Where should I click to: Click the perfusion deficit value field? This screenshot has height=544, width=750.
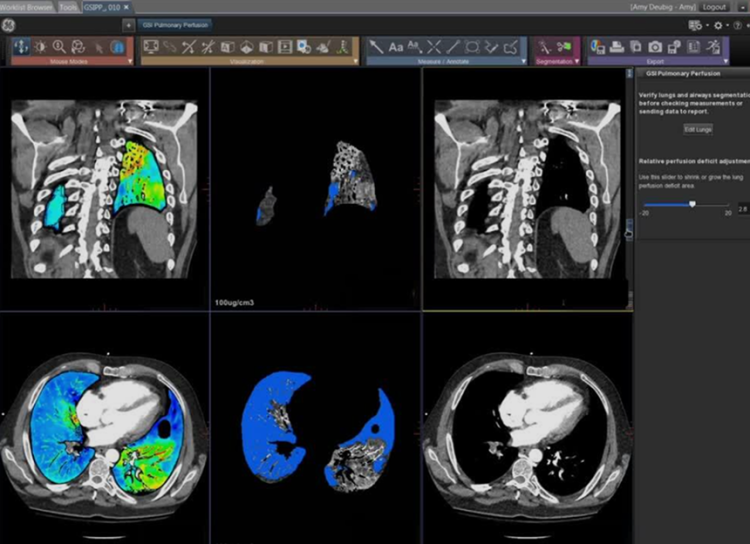click(743, 209)
